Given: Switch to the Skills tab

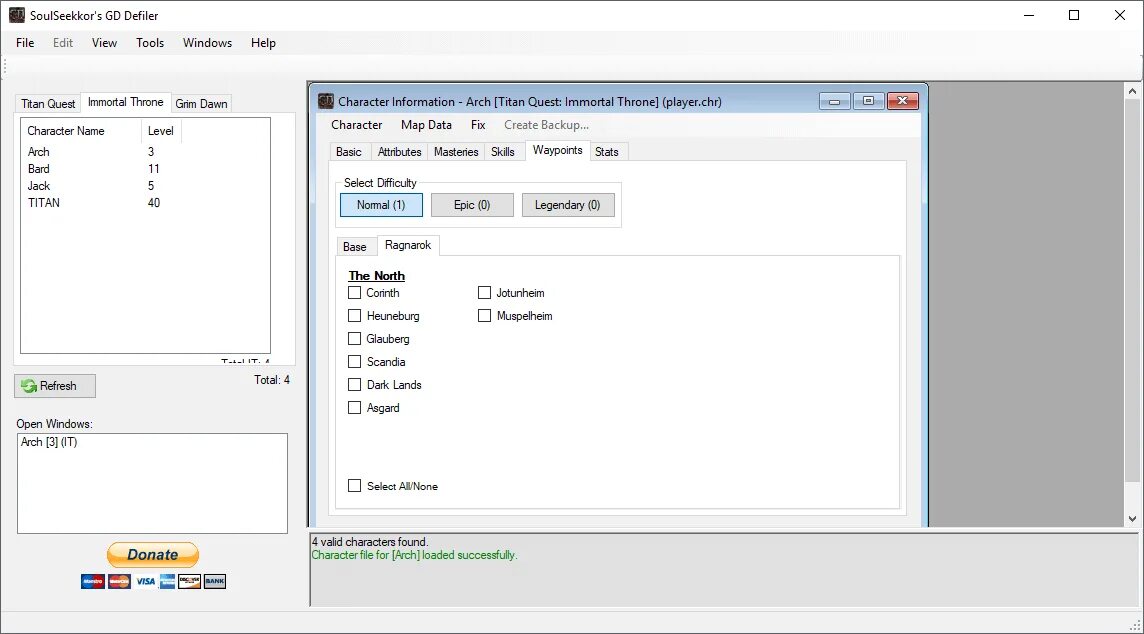Looking at the screenshot, I should click(503, 152).
